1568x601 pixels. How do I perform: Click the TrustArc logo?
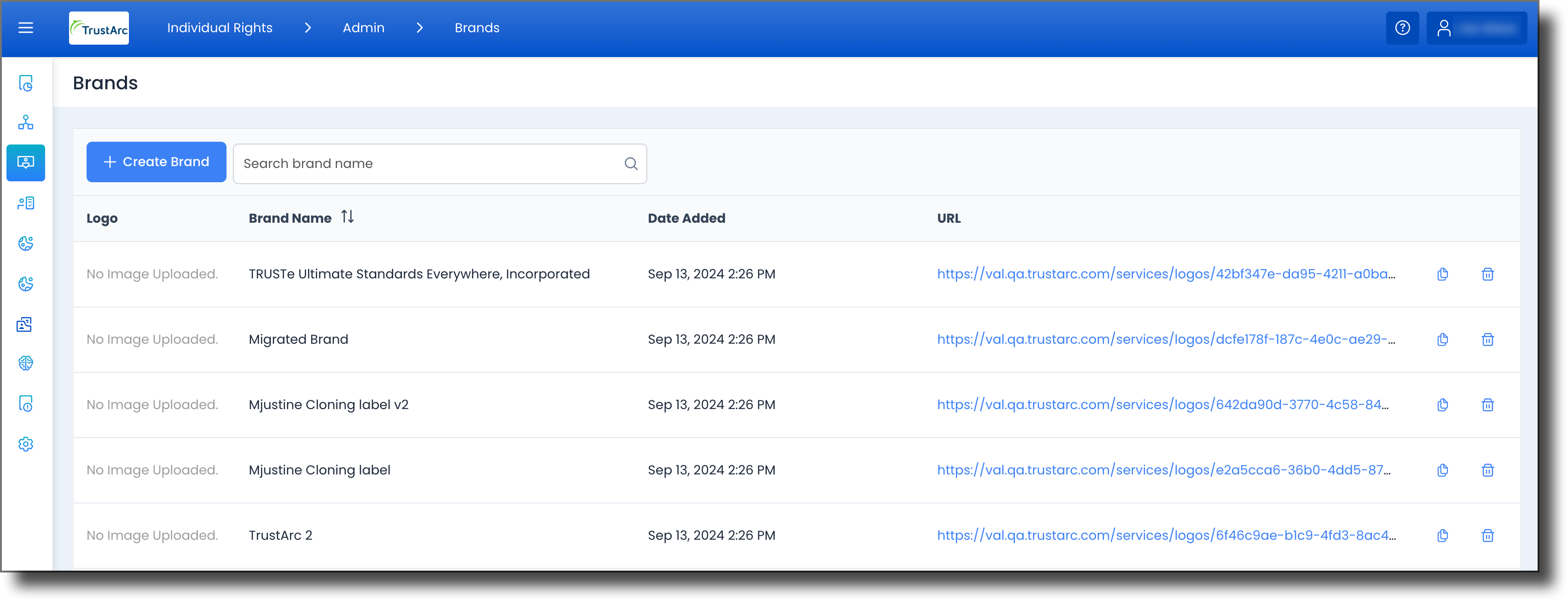(x=99, y=28)
